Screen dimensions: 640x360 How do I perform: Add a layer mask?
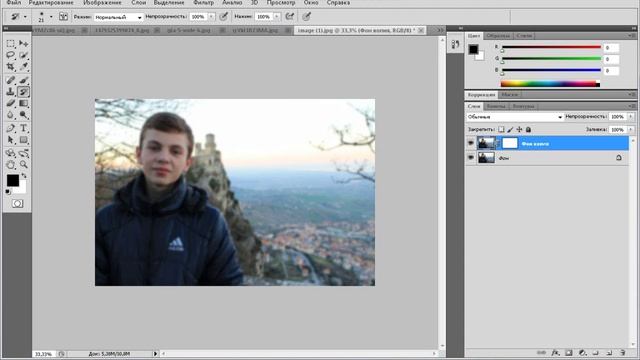coord(569,353)
